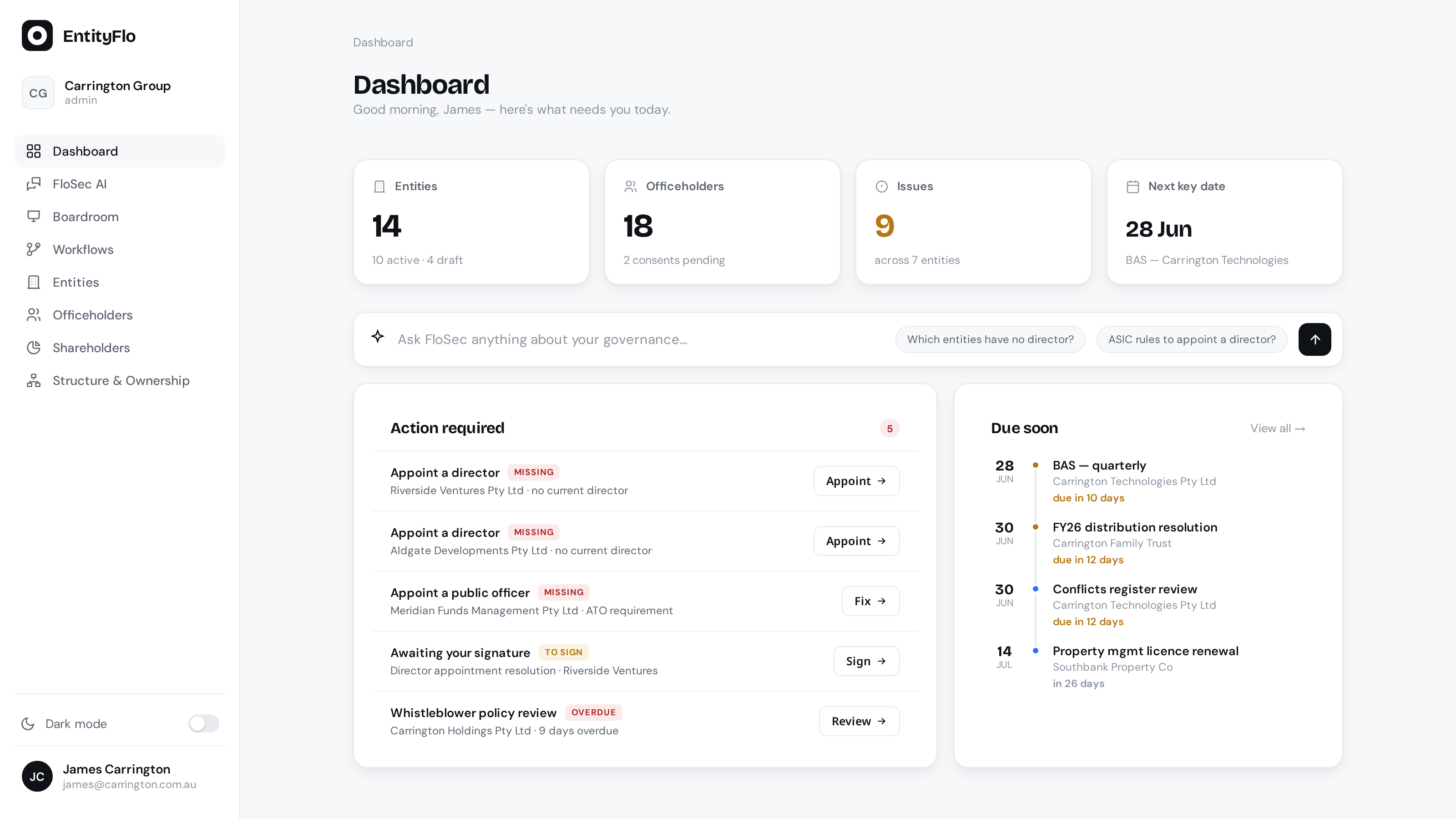This screenshot has height=819, width=1456.
Task: Click 'Aldgate Developments Pty Ltd · no current director'
Action: coord(521,551)
